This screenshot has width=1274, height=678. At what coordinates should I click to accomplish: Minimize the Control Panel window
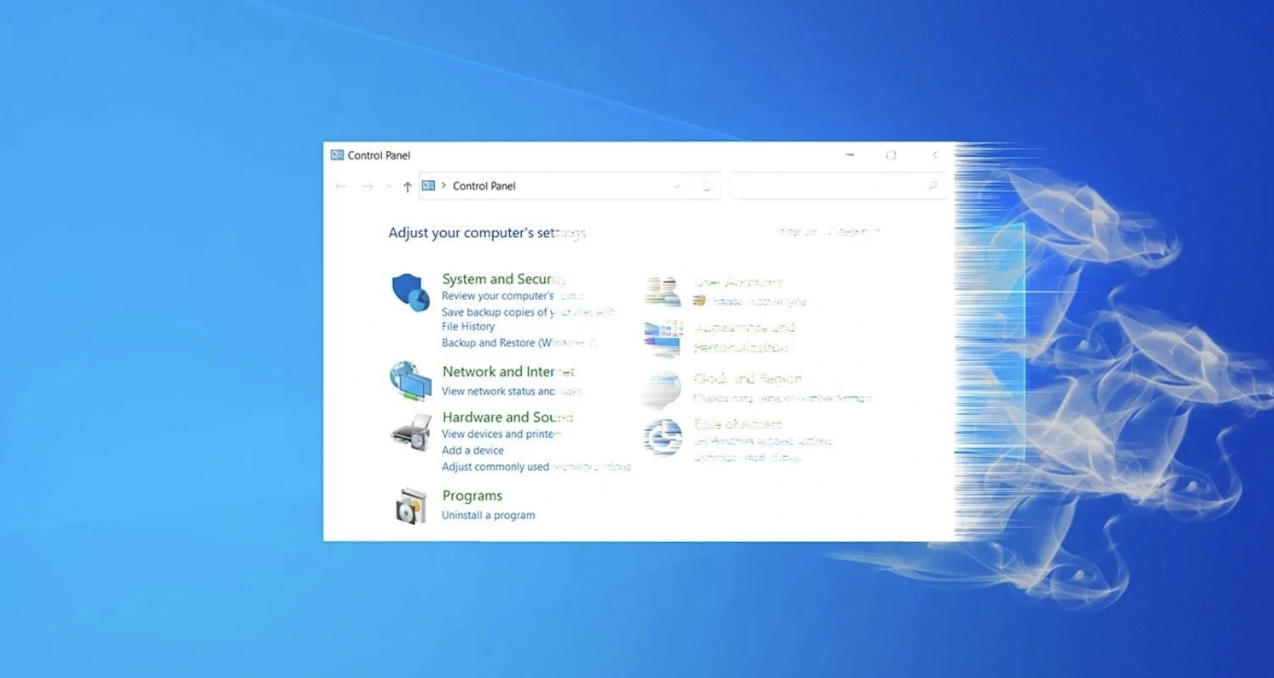click(x=850, y=155)
